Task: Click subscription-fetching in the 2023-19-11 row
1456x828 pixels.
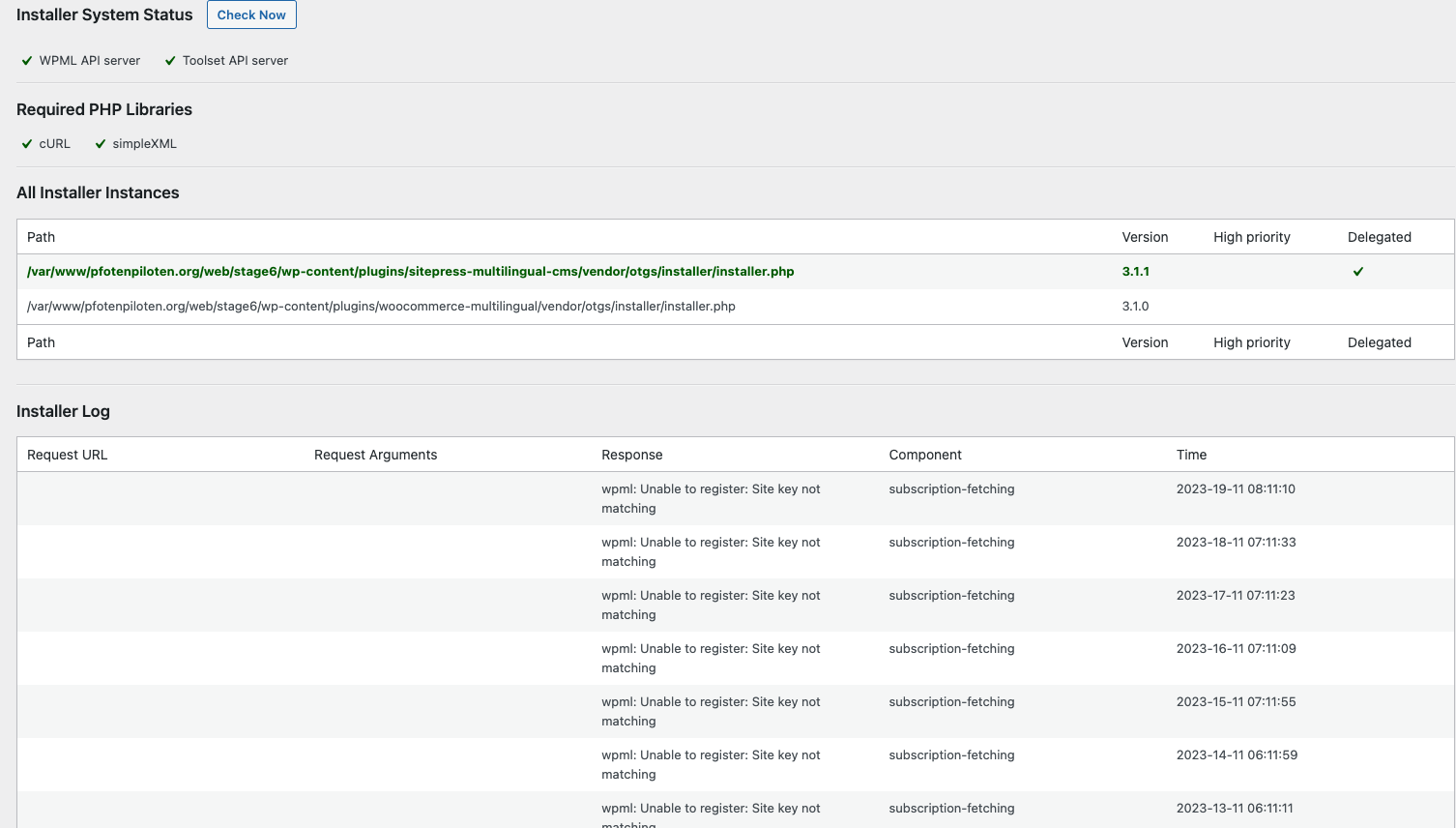Action: tap(952, 489)
